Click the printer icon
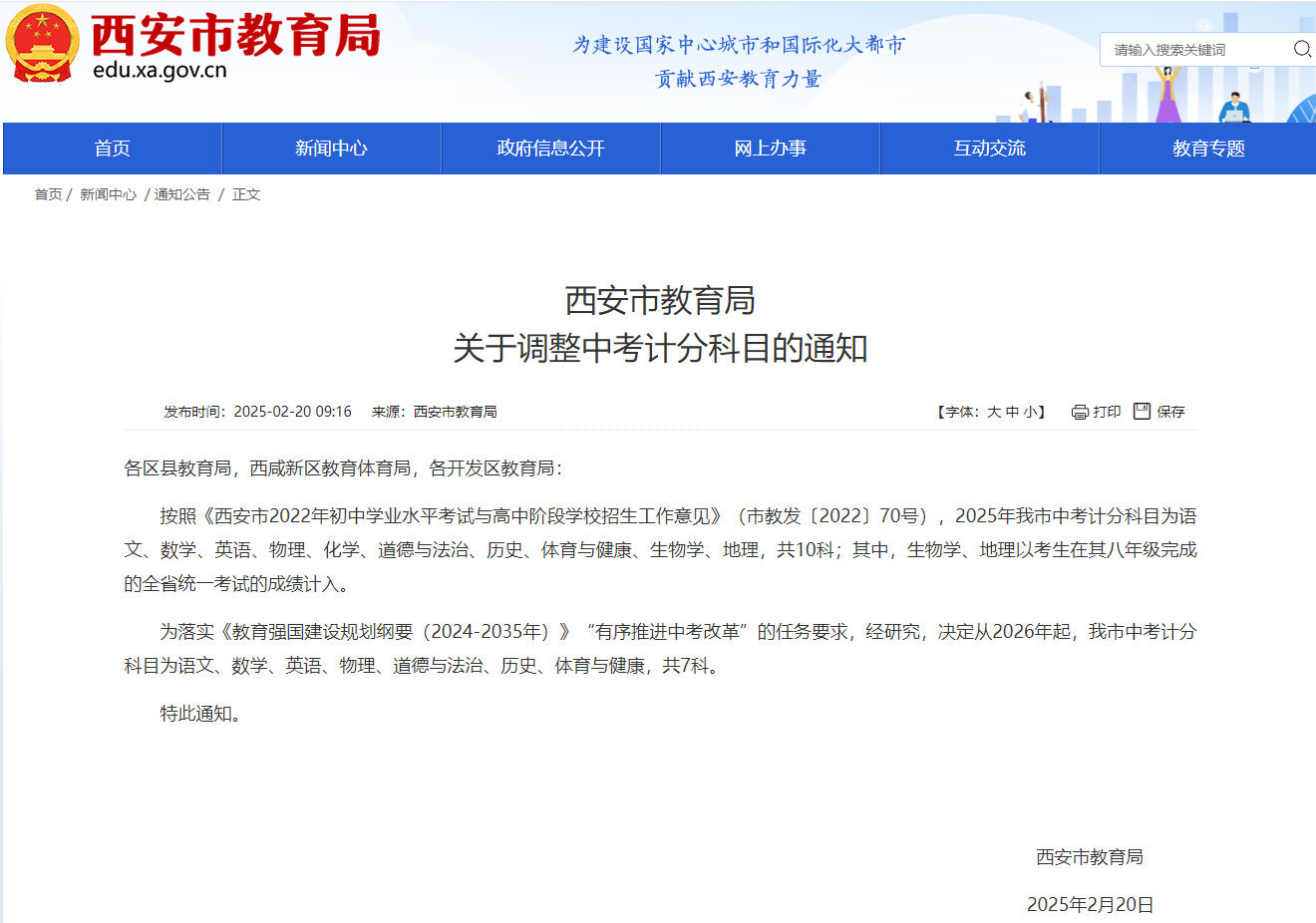This screenshot has height=923, width=1316. (1080, 412)
